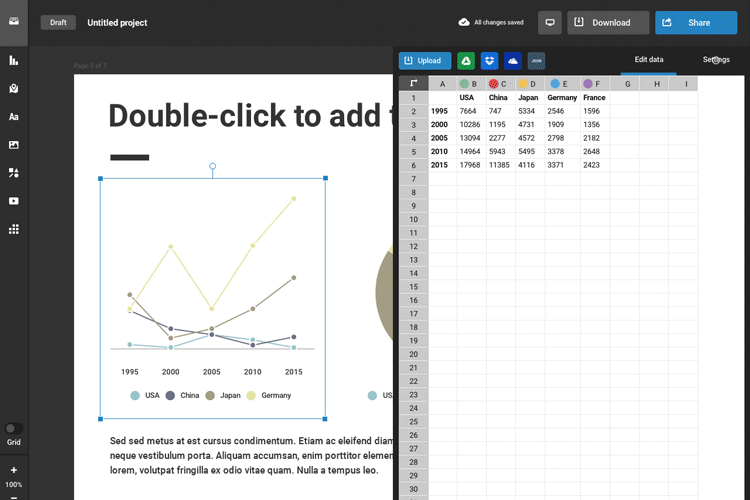Click China legend item under line chart
Viewport: 750px width, 500px height.
tap(182, 396)
